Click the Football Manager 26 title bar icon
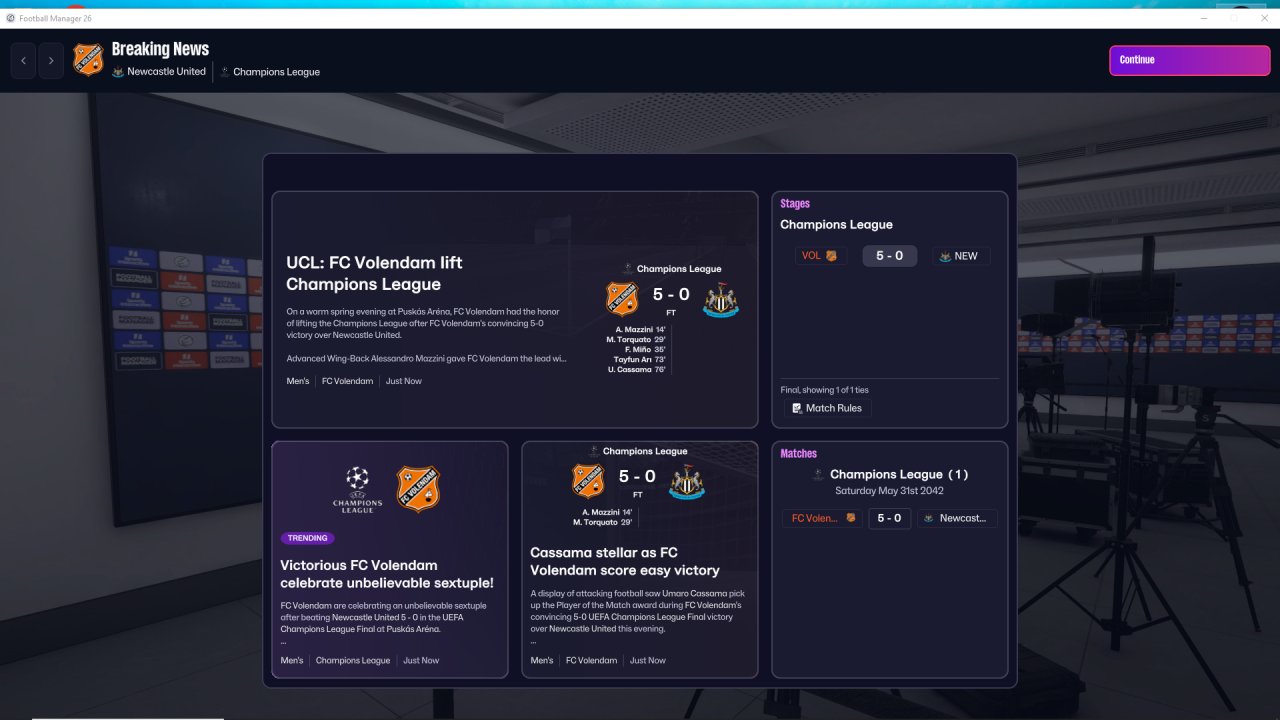This screenshot has height=720, width=1280. (x=10, y=18)
